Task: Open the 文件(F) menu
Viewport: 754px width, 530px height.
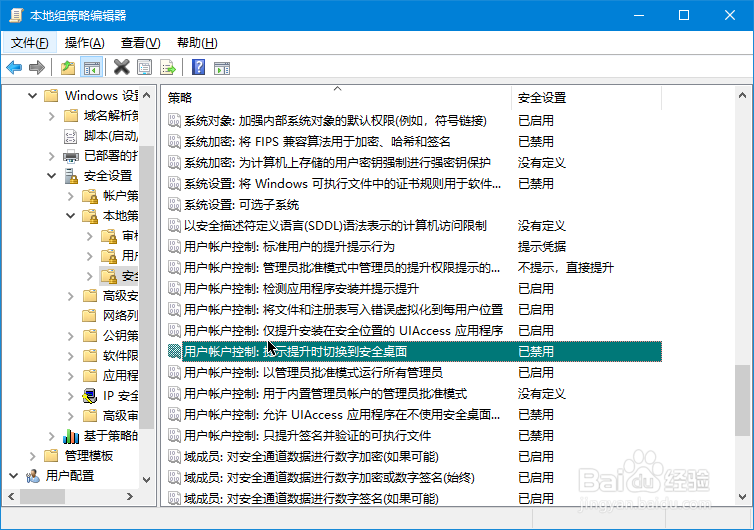Action: (x=29, y=43)
